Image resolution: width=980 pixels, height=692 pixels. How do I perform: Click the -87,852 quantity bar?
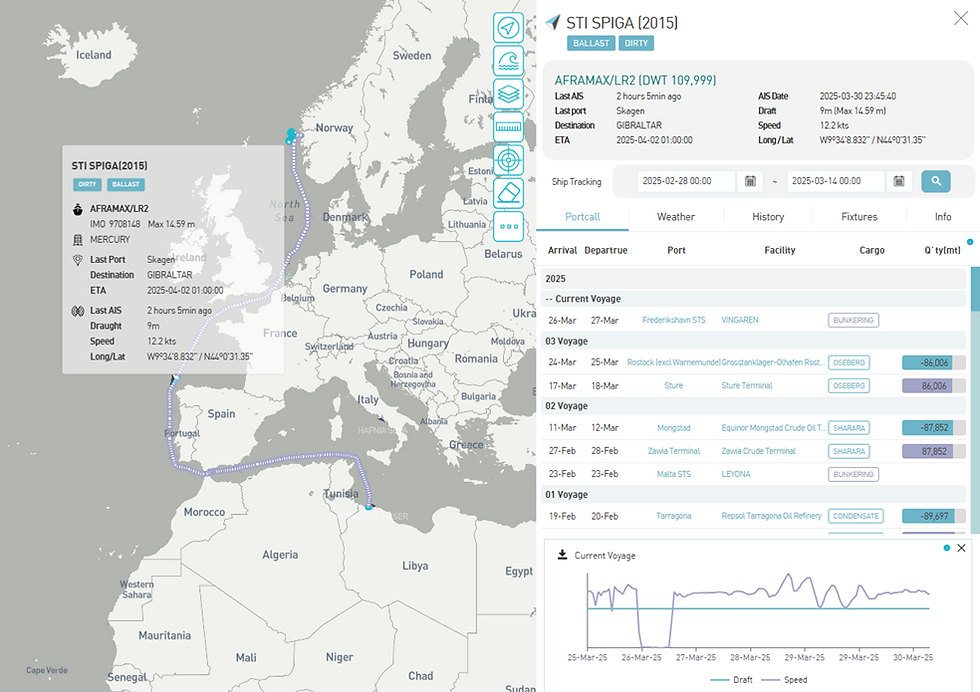point(934,428)
